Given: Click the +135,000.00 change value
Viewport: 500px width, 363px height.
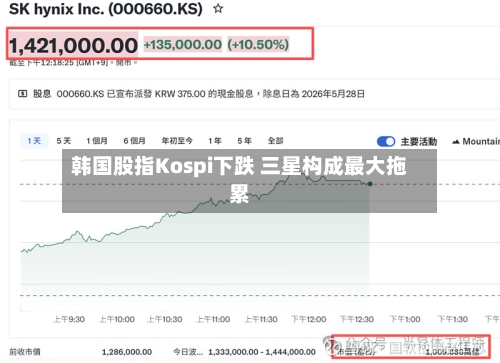Looking at the screenshot, I should tap(183, 45).
